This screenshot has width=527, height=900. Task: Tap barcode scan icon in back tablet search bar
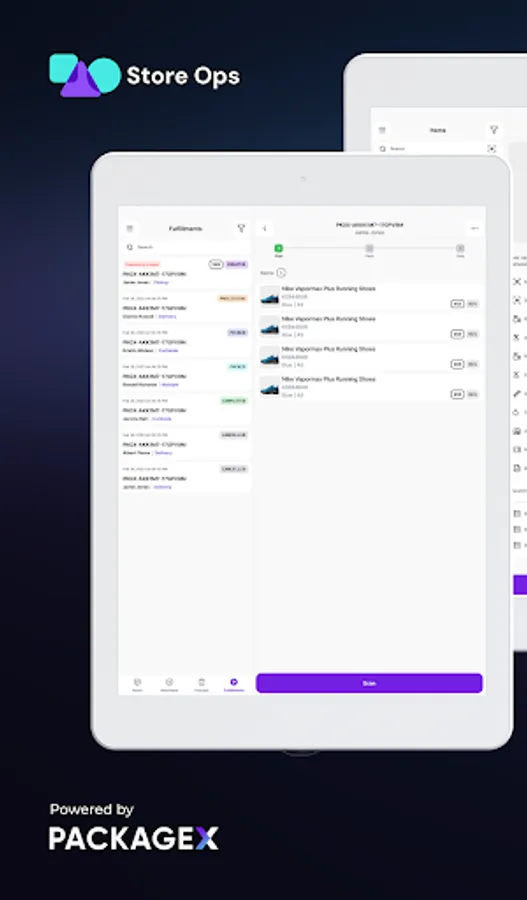tap(492, 149)
